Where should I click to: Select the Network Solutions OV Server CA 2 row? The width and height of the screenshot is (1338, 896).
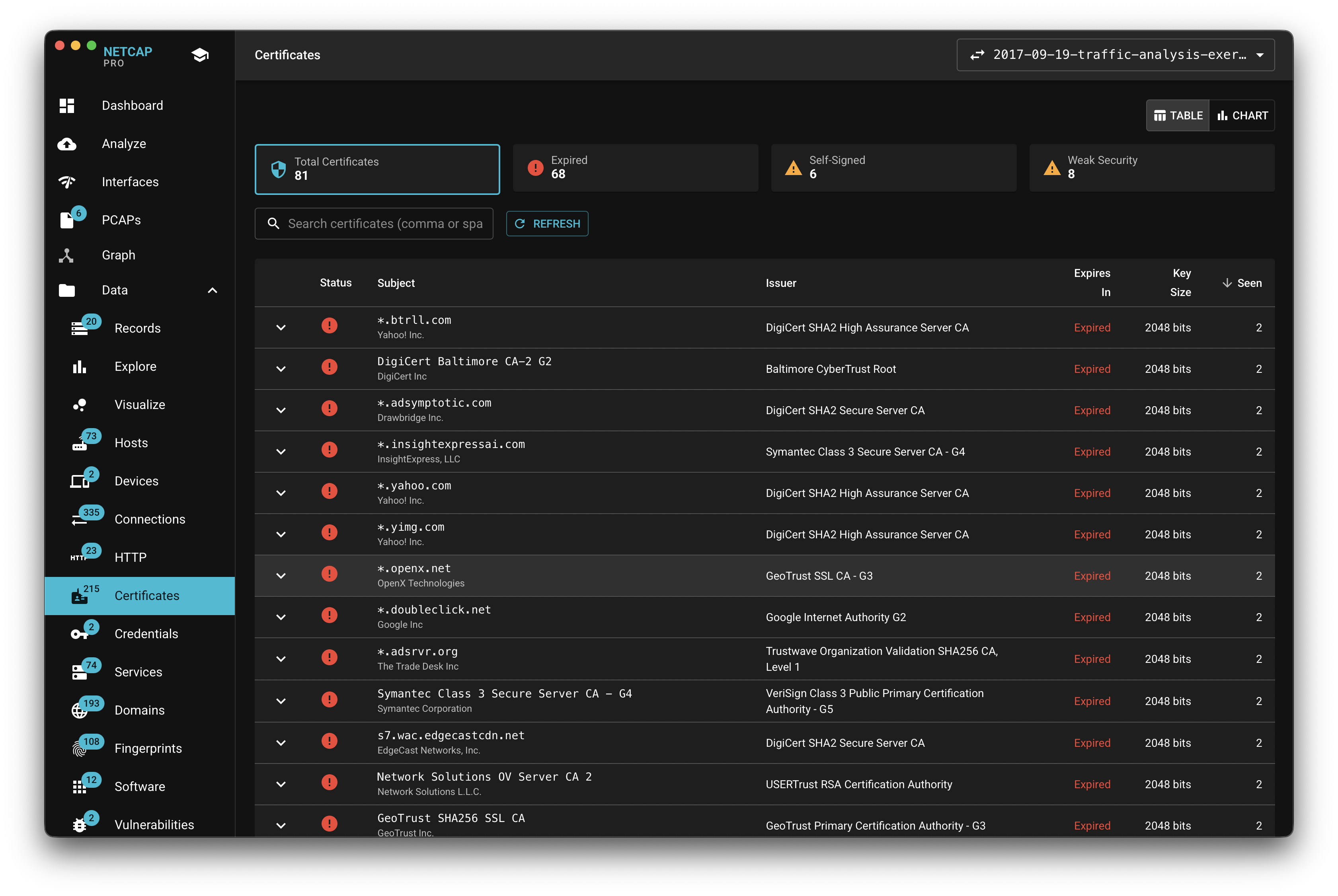(x=765, y=785)
